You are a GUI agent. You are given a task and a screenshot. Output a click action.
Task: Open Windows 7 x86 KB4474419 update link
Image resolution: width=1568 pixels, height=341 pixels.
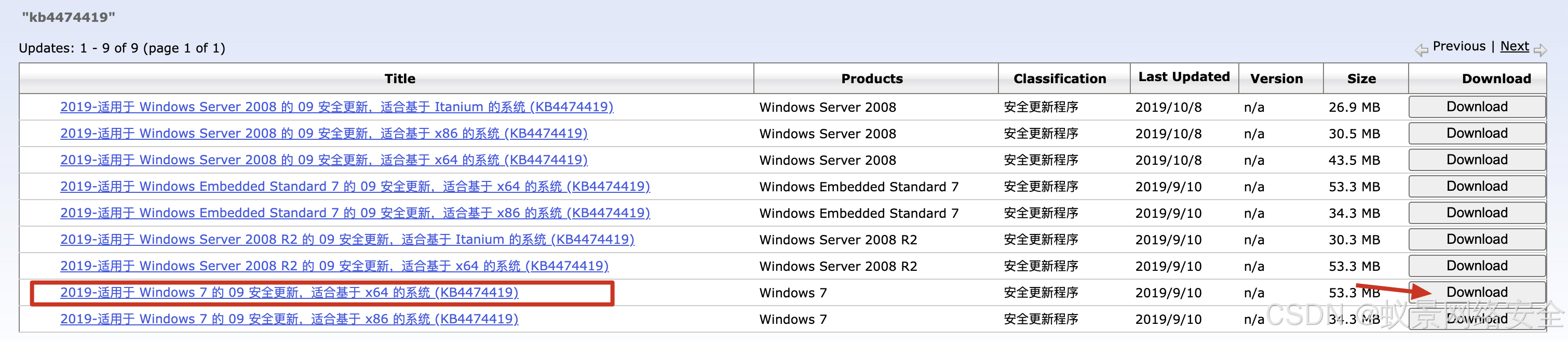(x=289, y=319)
